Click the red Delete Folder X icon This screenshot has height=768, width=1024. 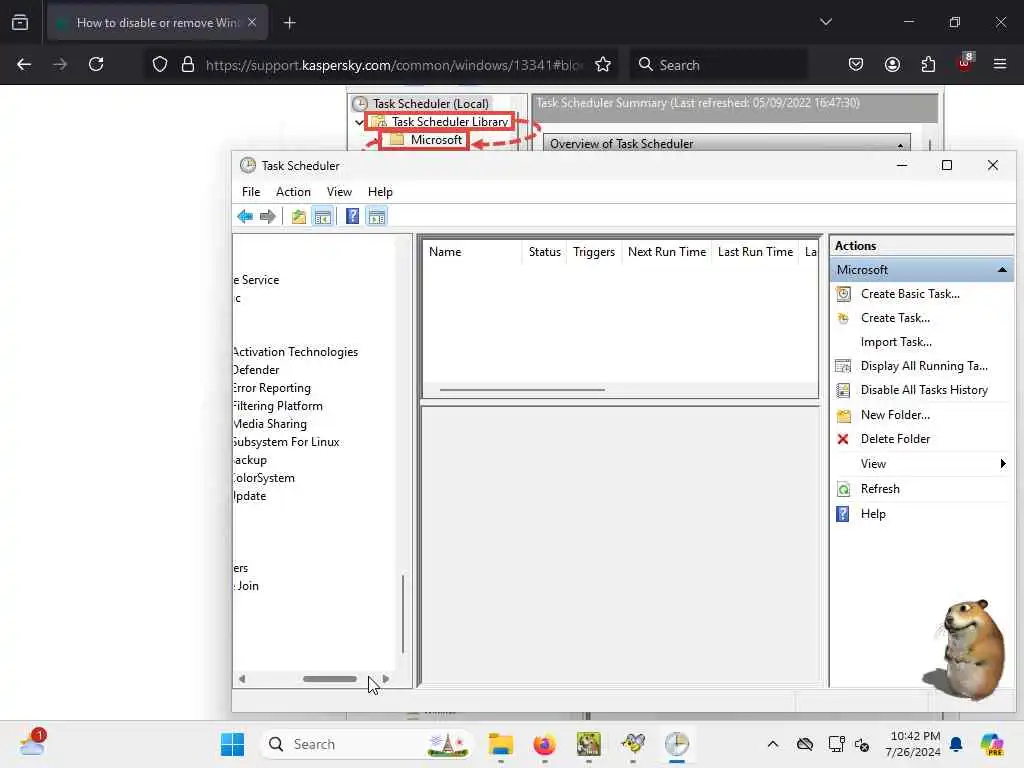(843, 439)
